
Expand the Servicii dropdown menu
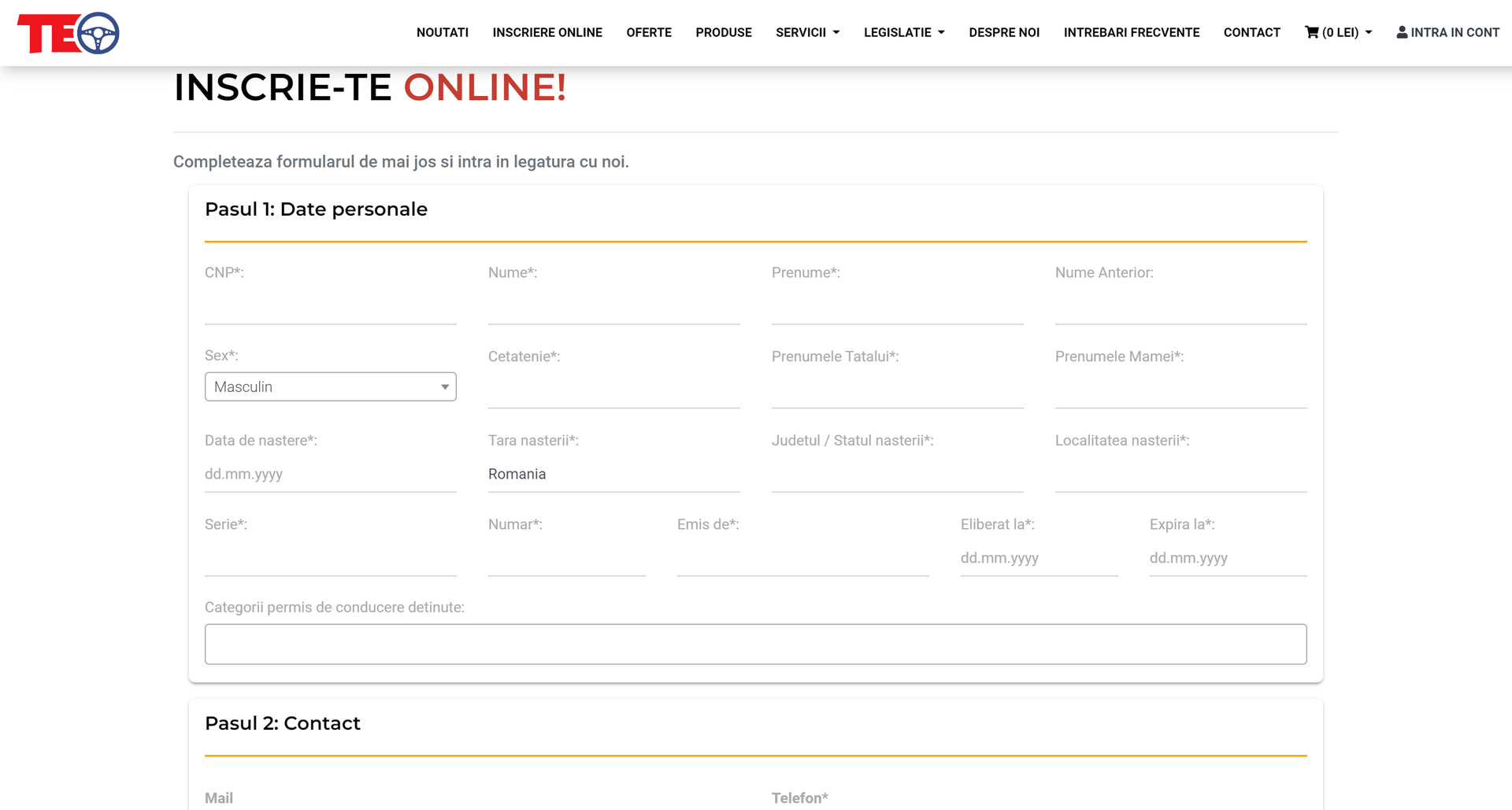[807, 32]
